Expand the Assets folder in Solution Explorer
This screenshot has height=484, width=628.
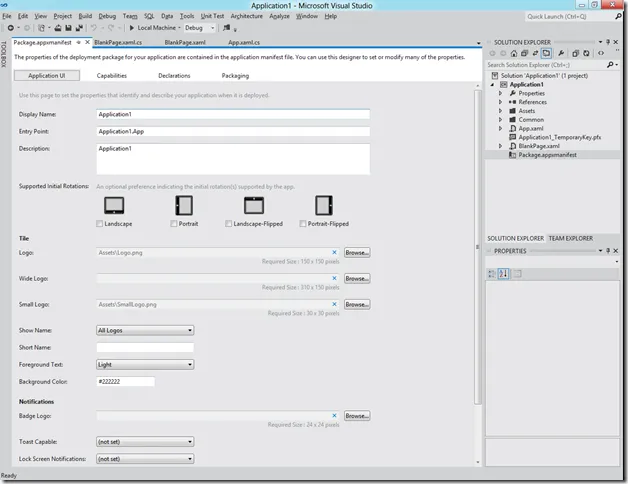(x=501, y=111)
